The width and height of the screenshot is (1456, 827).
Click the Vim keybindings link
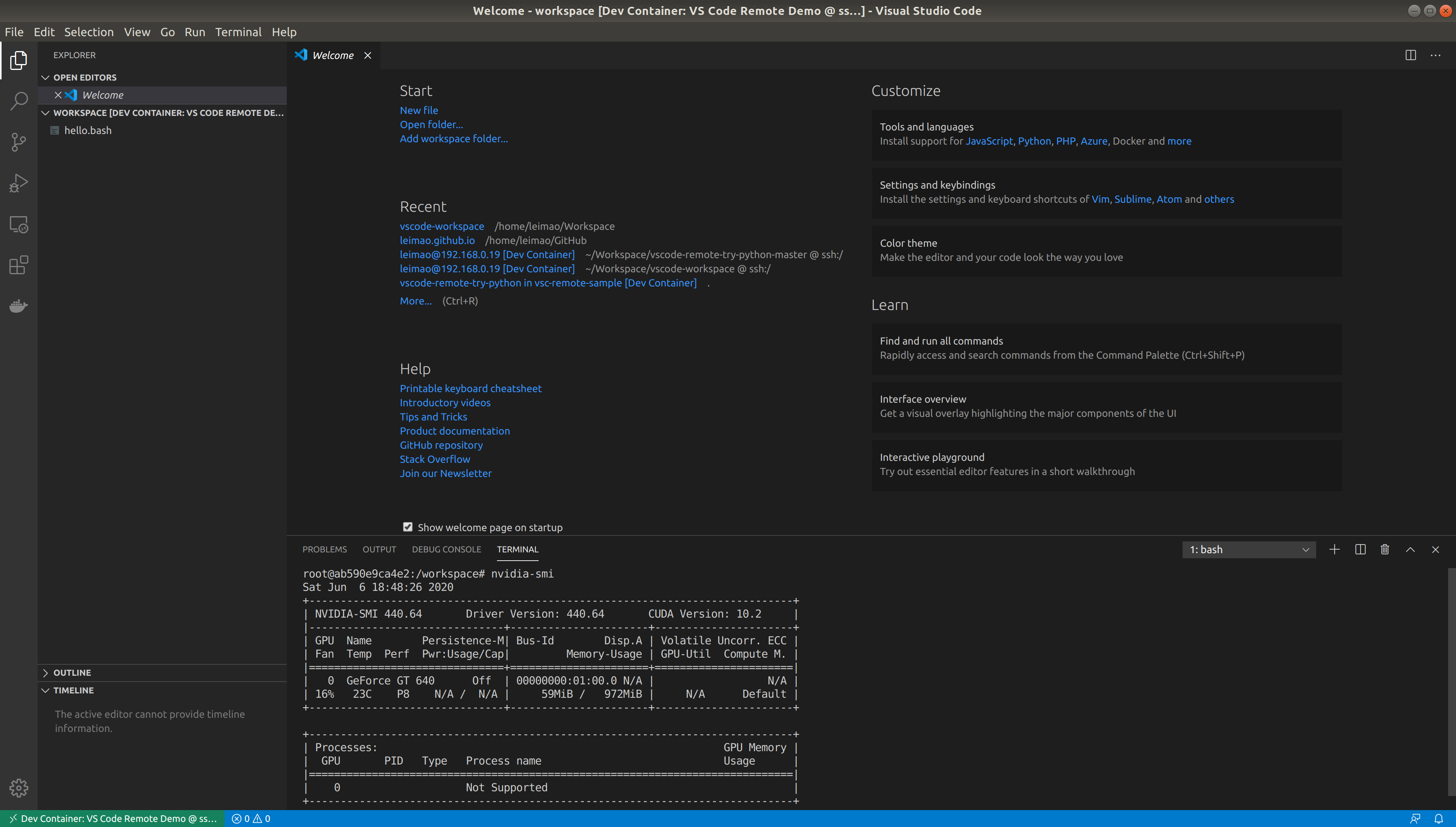click(1100, 199)
